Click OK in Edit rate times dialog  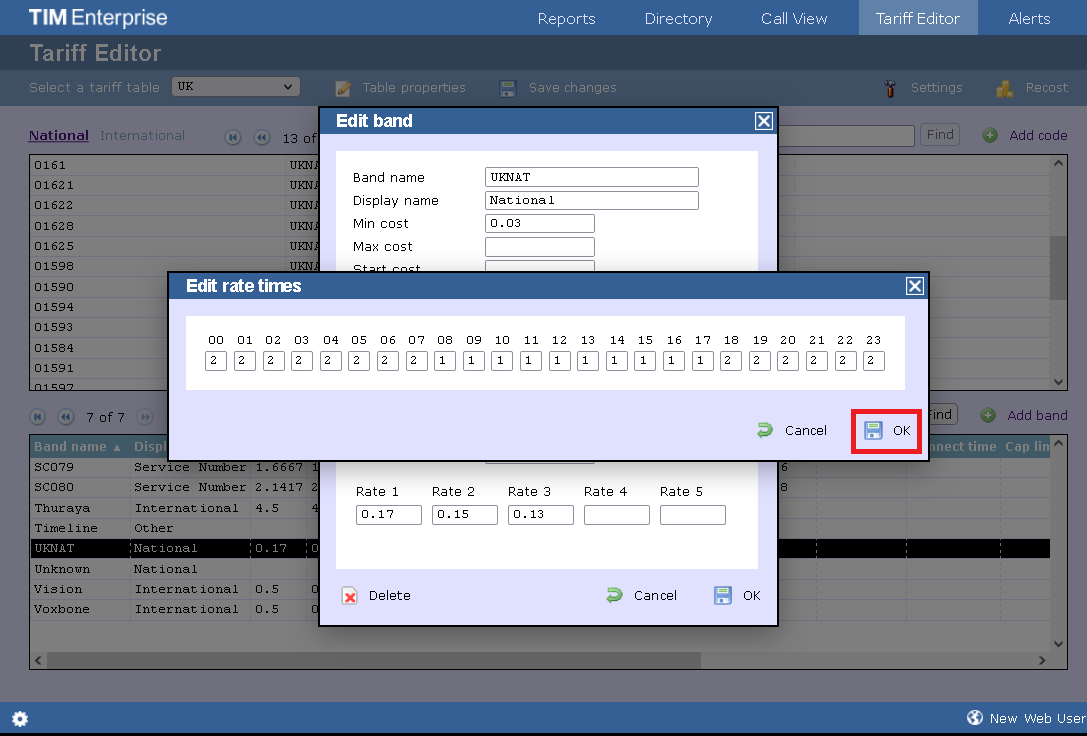pyautogui.click(x=887, y=430)
